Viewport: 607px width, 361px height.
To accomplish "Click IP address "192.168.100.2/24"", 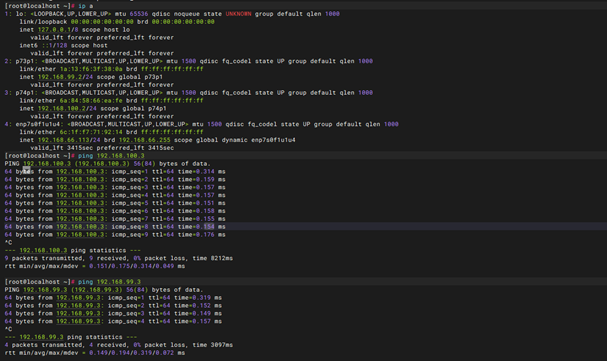I will [x=67, y=108].
